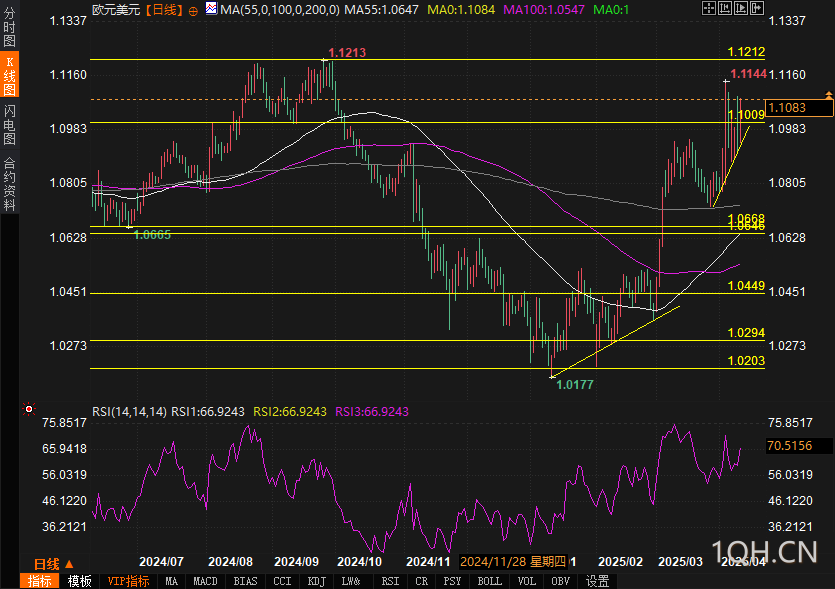This screenshot has width=835, height=589.
Task: Click the red sun icon near RSI
Action: (x=29, y=409)
